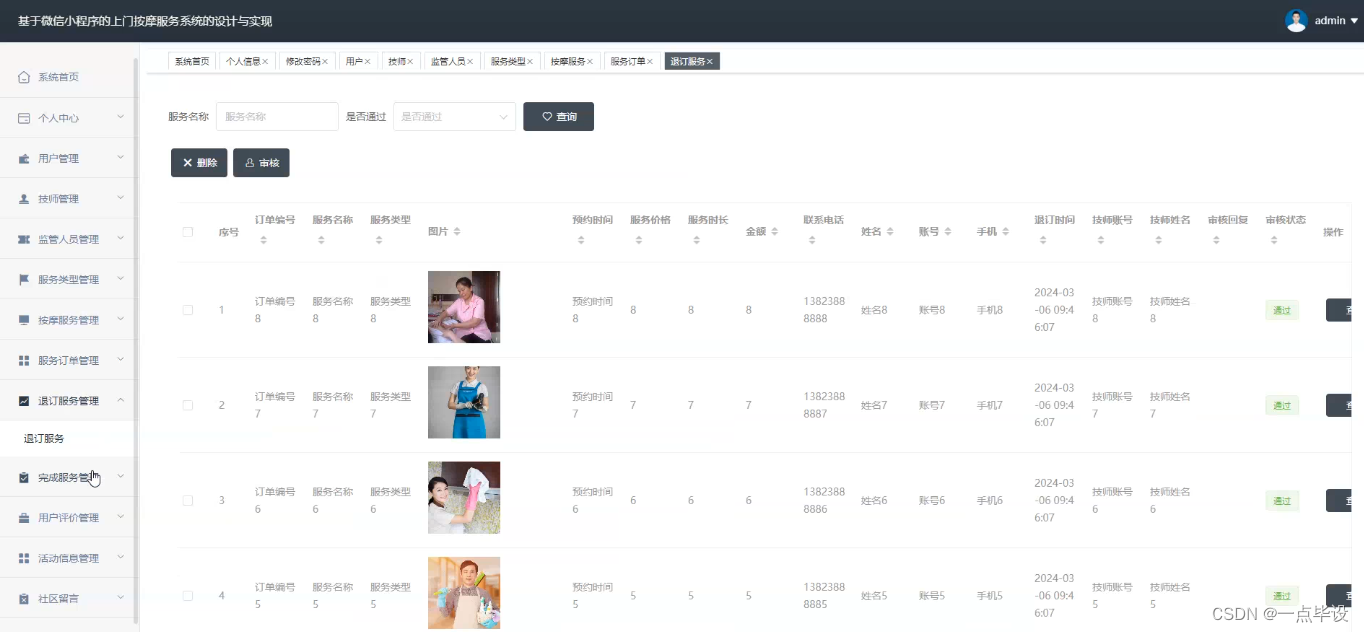Close the 服务类型 tab
Image resolution: width=1364 pixels, height=632 pixels.
pos(530,61)
